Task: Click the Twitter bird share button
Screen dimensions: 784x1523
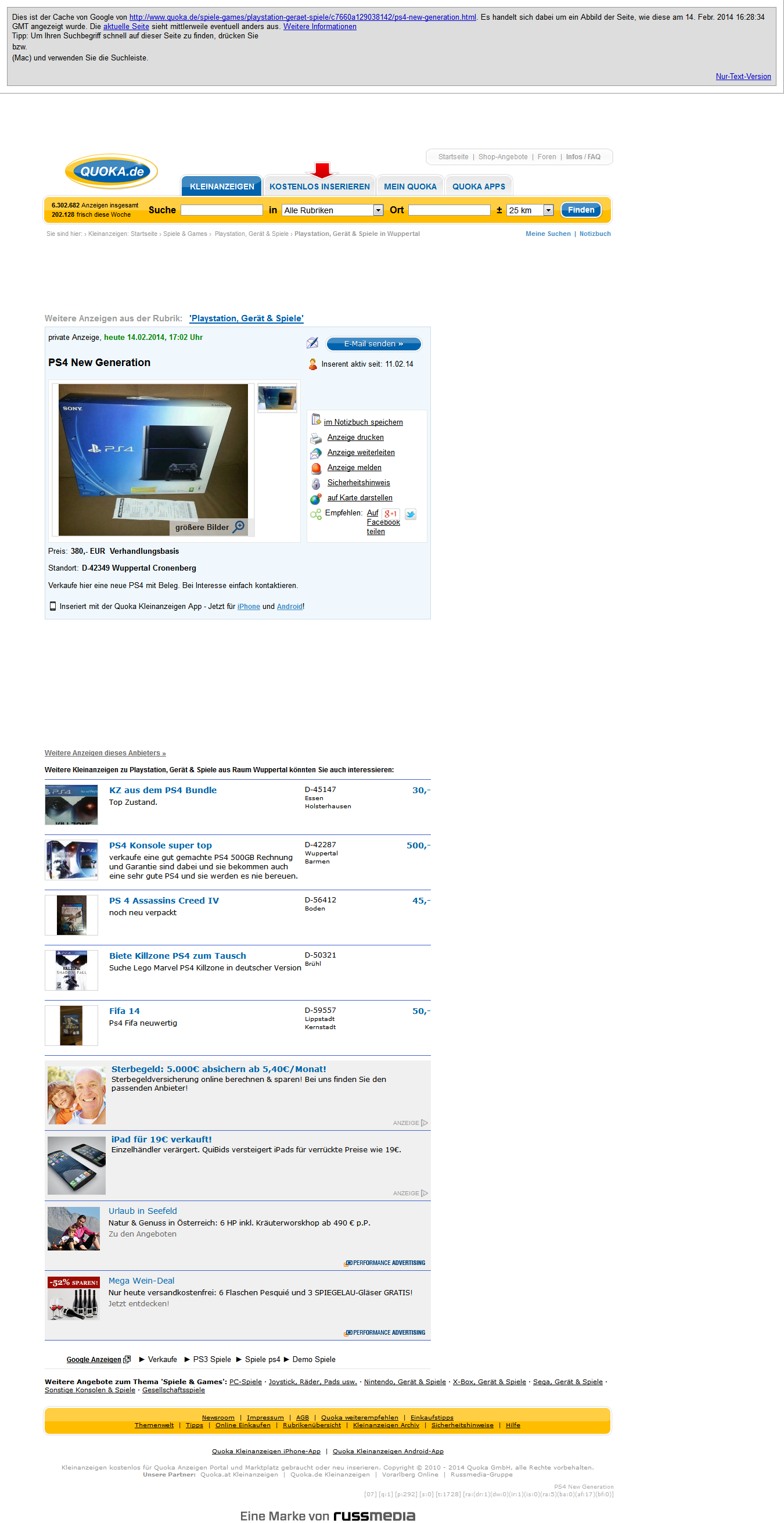Action: click(x=411, y=514)
